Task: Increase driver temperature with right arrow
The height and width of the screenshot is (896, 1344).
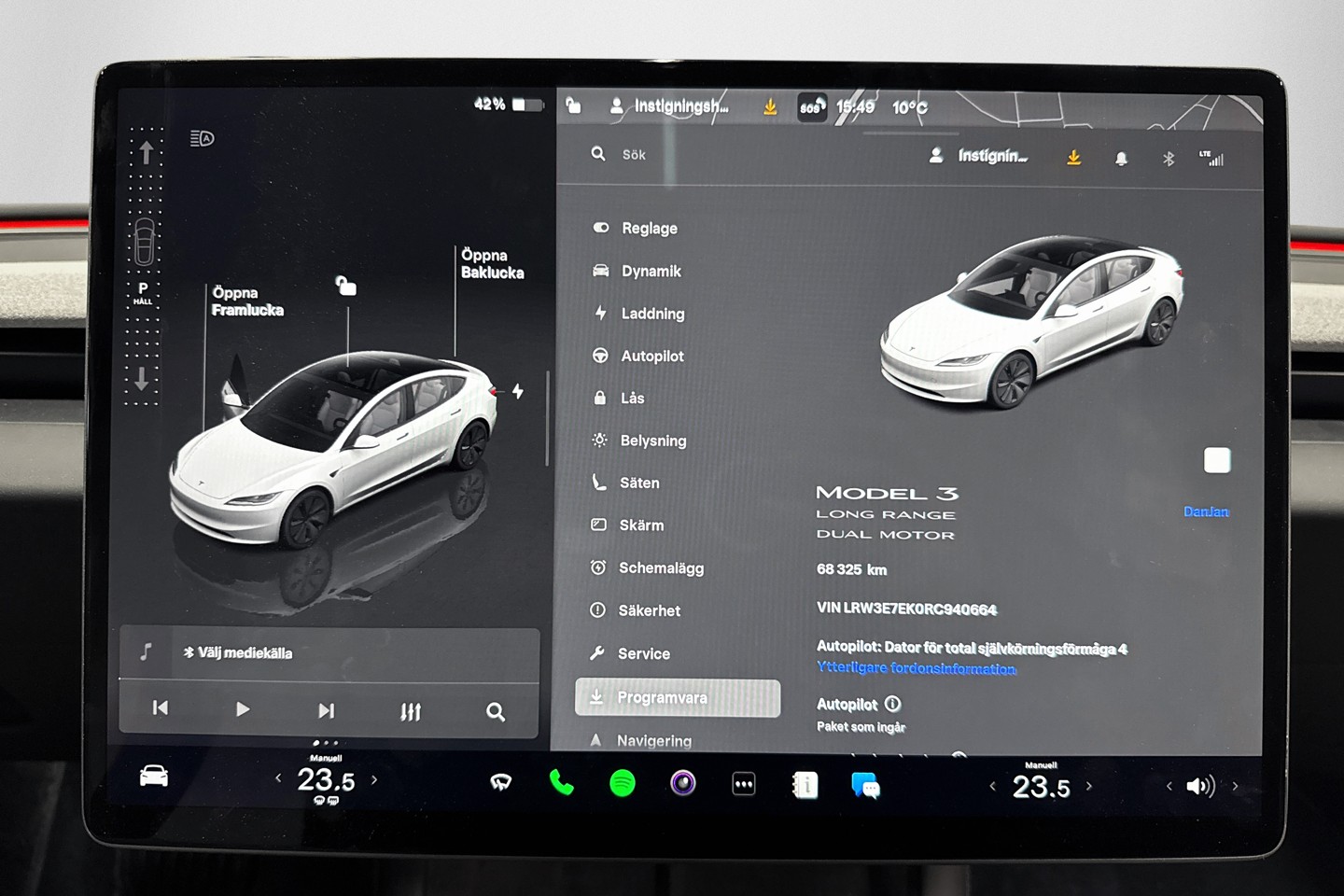Action: [x=374, y=779]
